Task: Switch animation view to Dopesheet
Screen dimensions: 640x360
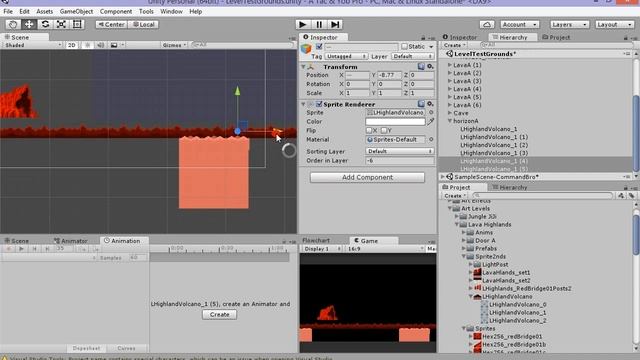Action: pyautogui.click(x=87, y=348)
